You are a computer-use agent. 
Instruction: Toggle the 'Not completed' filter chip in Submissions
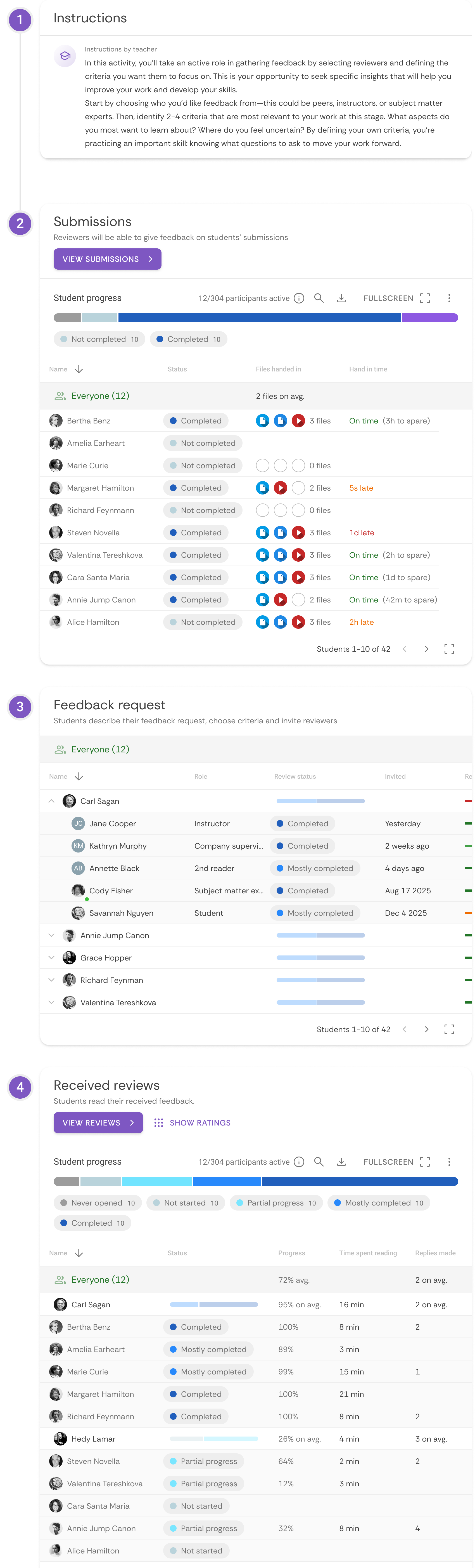(x=99, y=339)
